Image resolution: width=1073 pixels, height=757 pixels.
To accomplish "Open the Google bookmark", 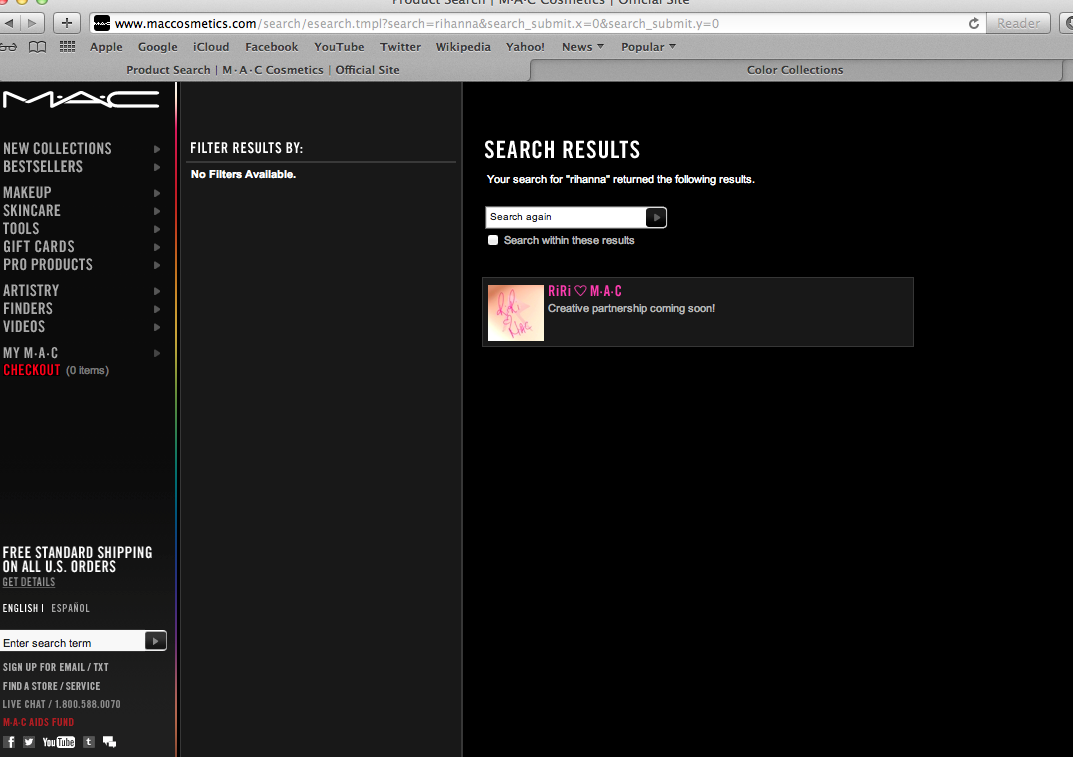I will [157, 47].
